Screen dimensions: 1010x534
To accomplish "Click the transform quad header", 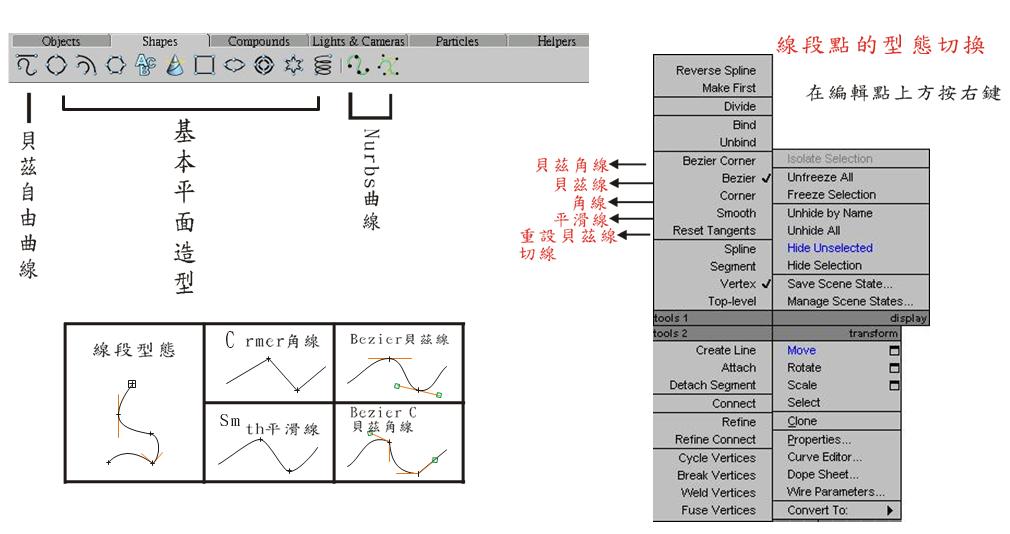I will tap(837, 334).
